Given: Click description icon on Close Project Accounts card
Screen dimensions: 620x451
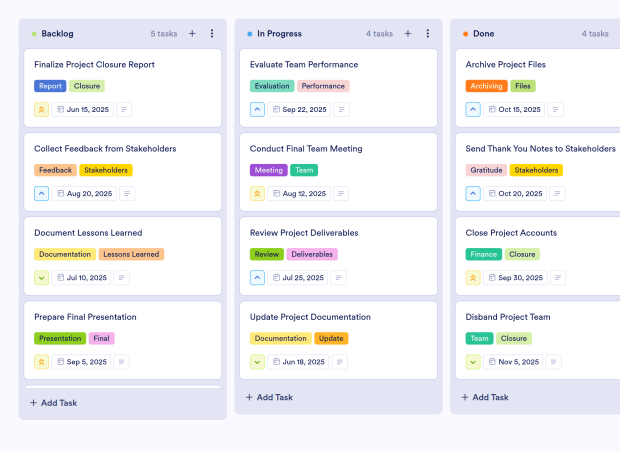Looking at the screenshot, I should (555, 278).
